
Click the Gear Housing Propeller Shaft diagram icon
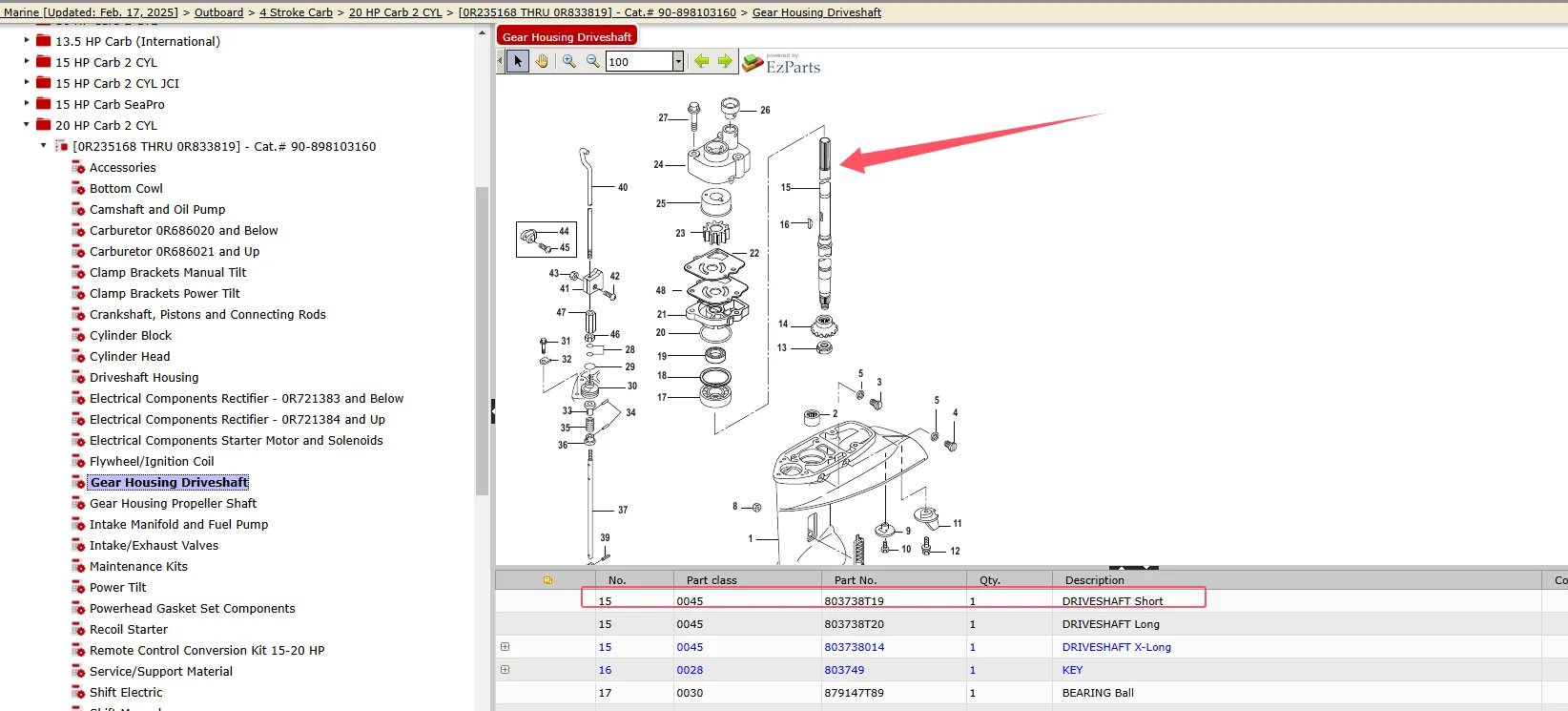[x=78, y=503]
